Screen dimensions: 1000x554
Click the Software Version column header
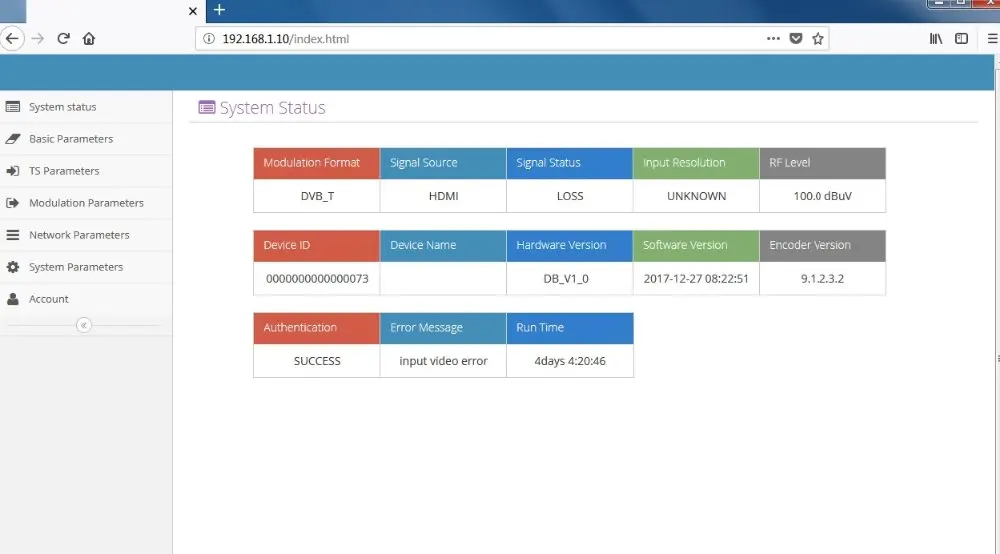[x=696, y=245]
